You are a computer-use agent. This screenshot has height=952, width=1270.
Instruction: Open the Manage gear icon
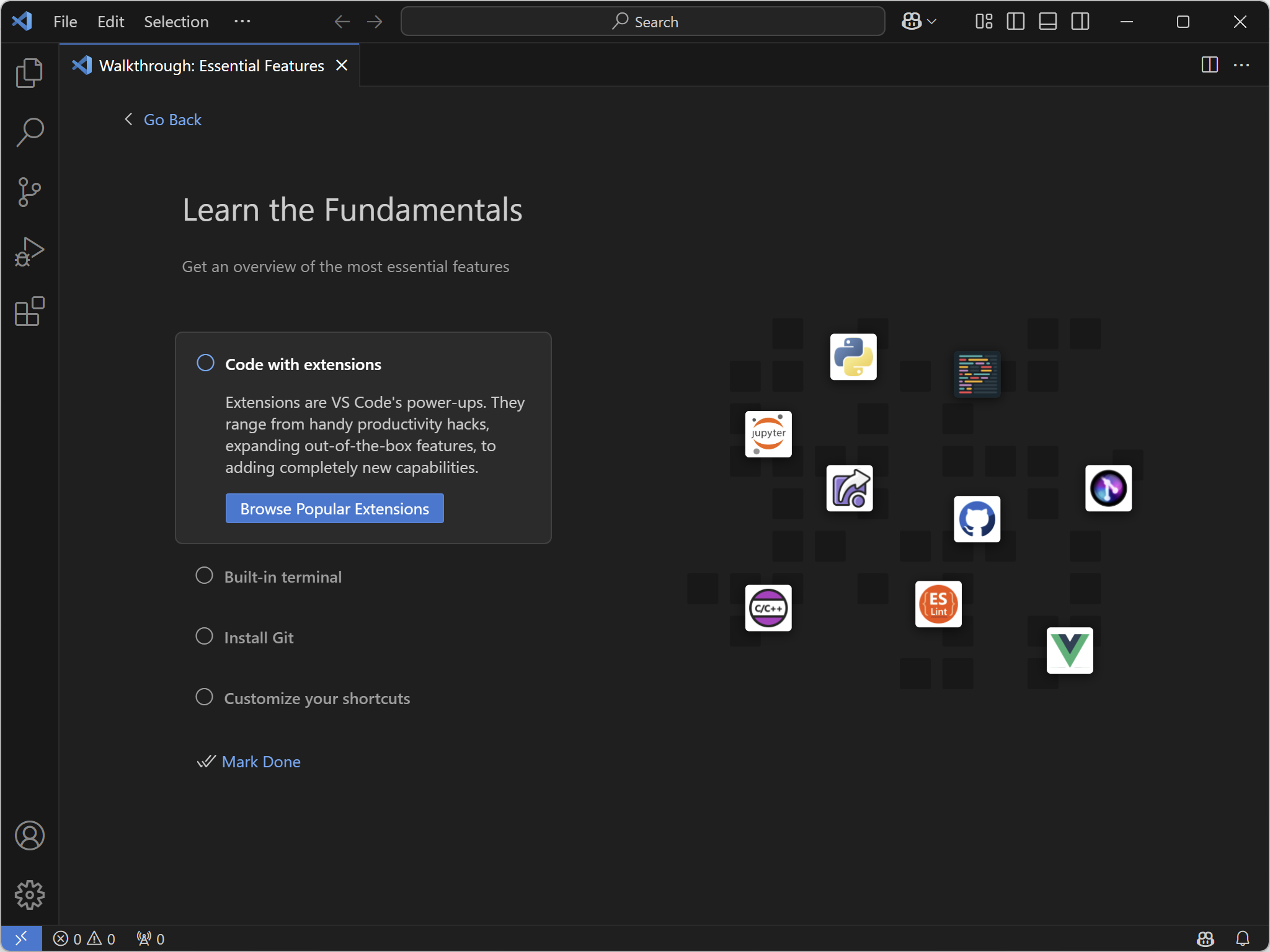point(29,895)
